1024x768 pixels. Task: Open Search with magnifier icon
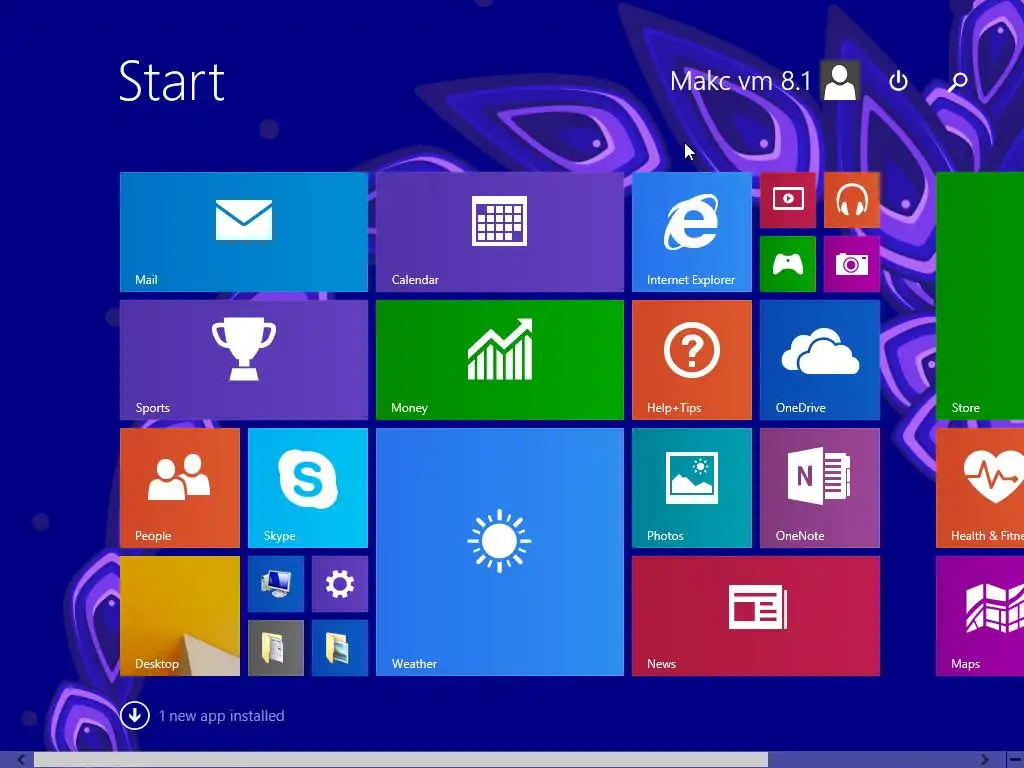click(x=957, y=82)
